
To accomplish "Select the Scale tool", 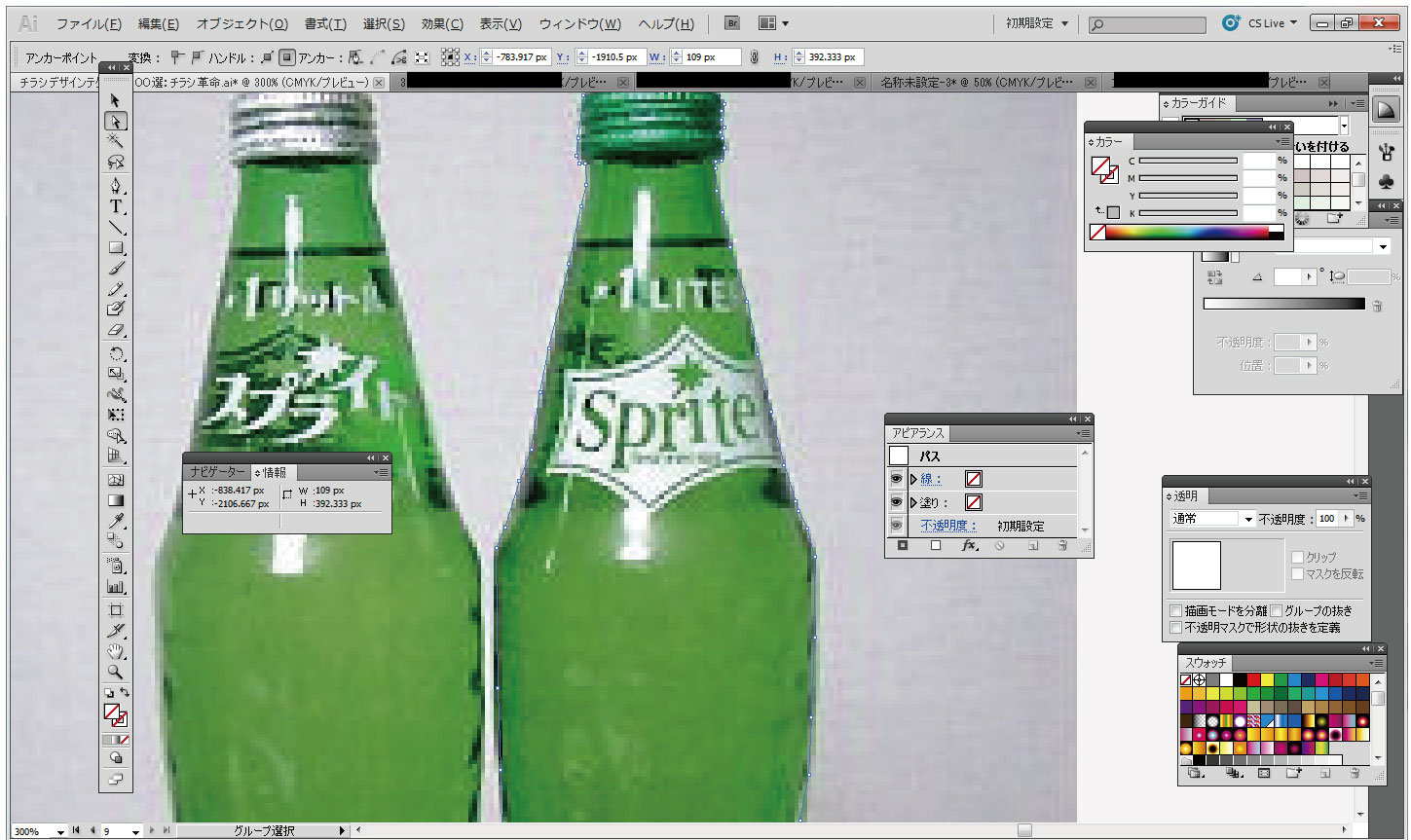I will coord(116,374).
